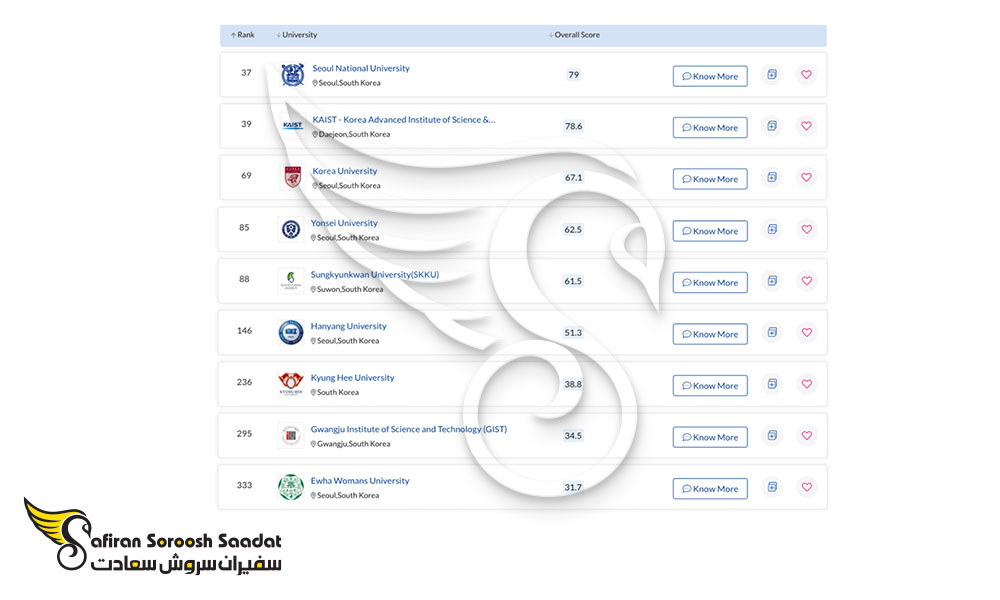Click Know More for Ewha Womans University
This screenshot has height=600, width=1000.
[x=710, y=489]
